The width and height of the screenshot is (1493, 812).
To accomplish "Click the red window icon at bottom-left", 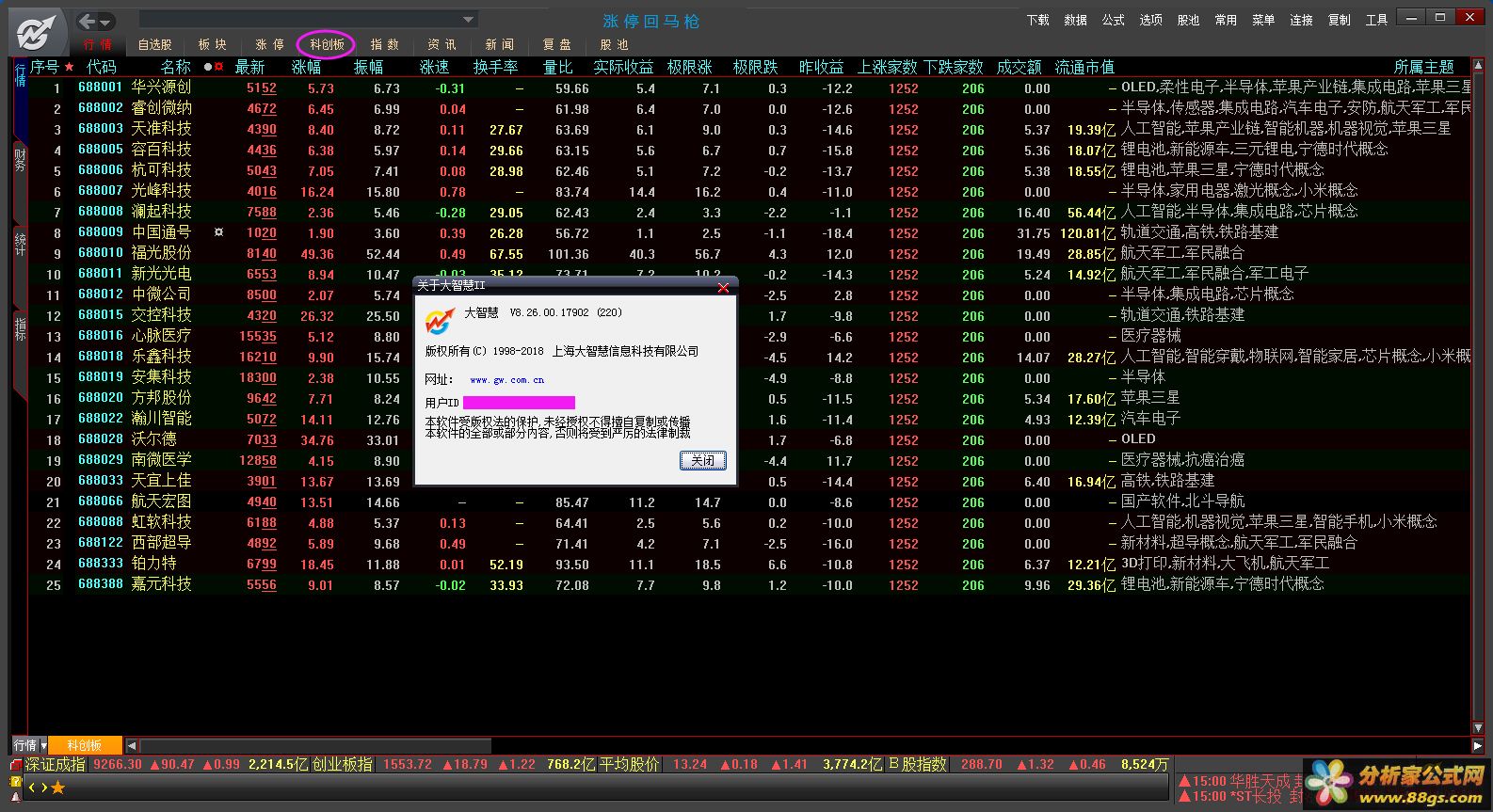I will coord(16,766).
